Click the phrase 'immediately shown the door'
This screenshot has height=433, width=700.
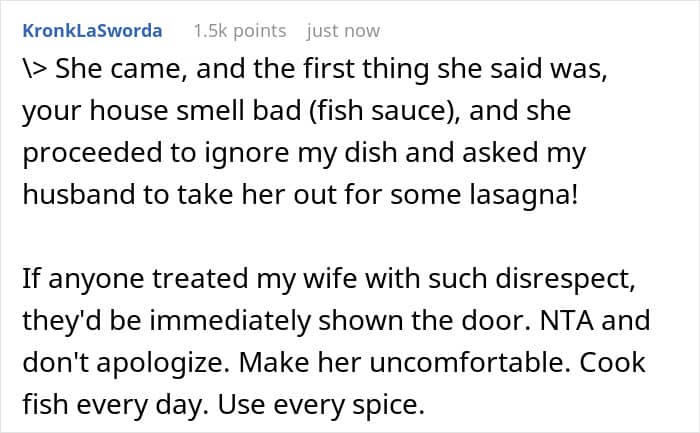[x=339, y=320]
